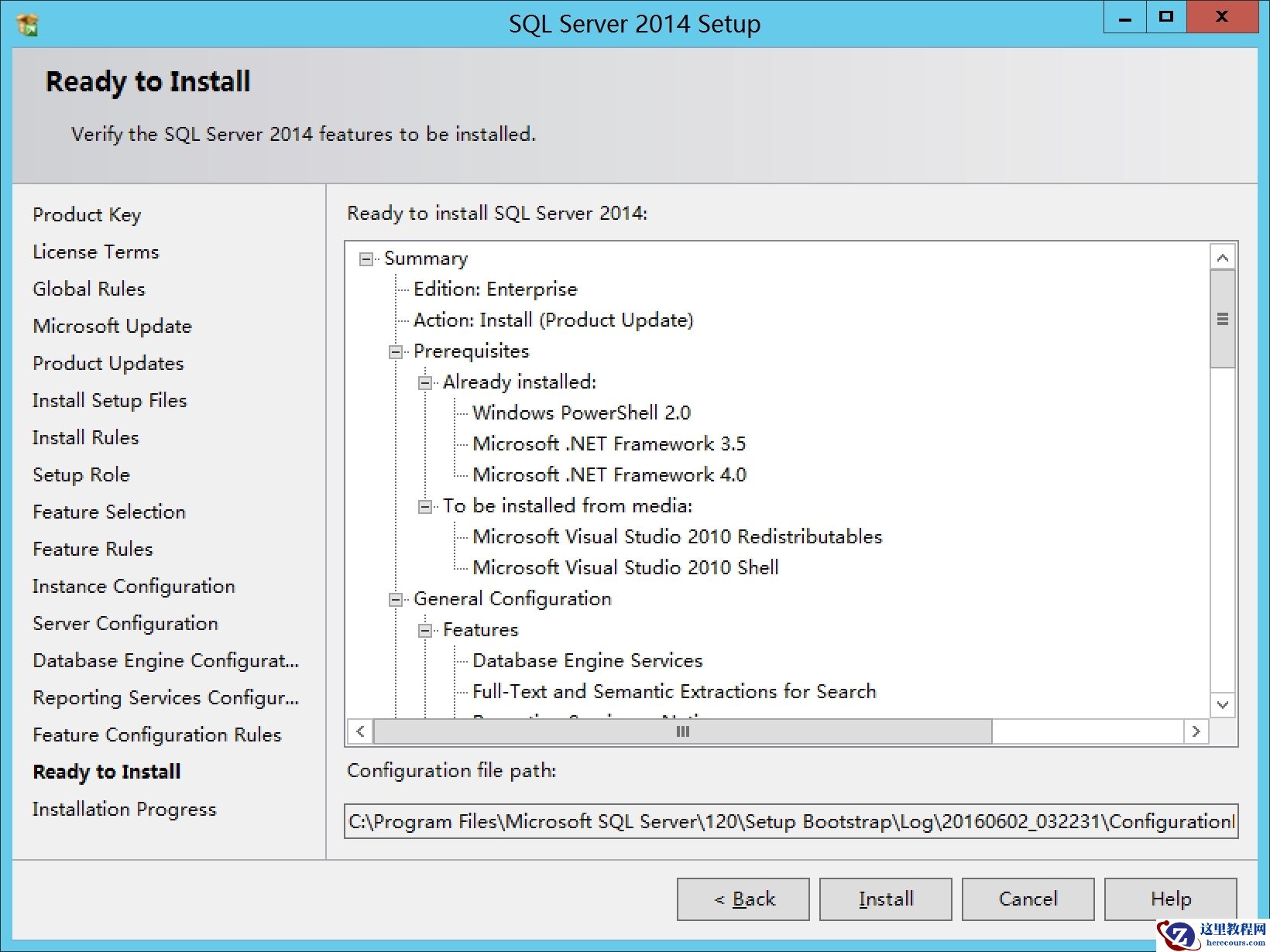The image size is (1270, 952).
Task: Collapse the General Configuration node
Action: (395, 599)
